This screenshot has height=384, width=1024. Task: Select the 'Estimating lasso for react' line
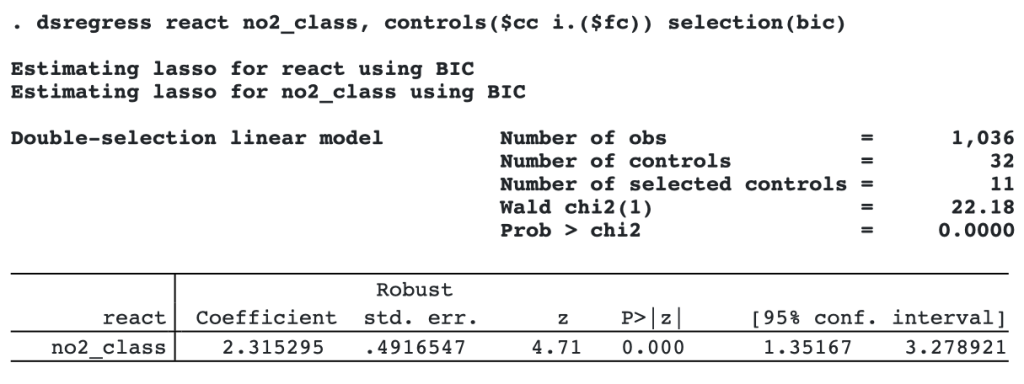point(242,69)
